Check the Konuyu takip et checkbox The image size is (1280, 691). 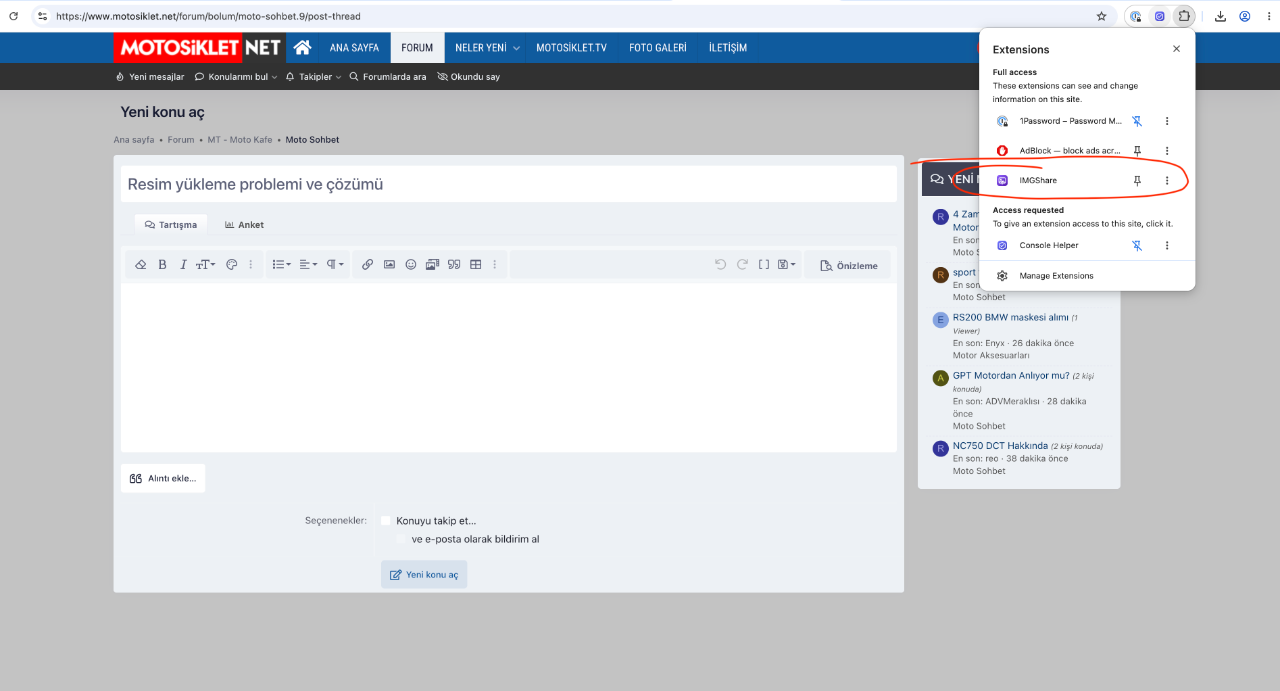386,520
